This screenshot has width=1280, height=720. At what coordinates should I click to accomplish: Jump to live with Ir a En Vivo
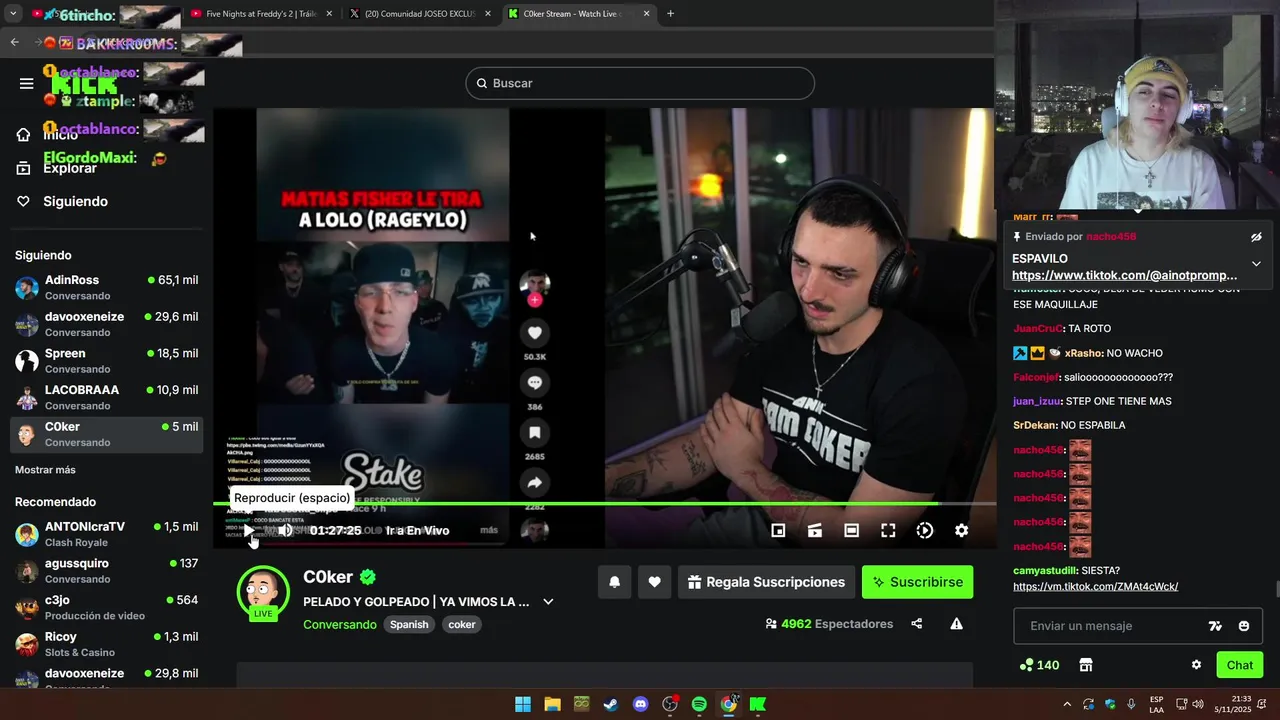[x=417, y=531]
